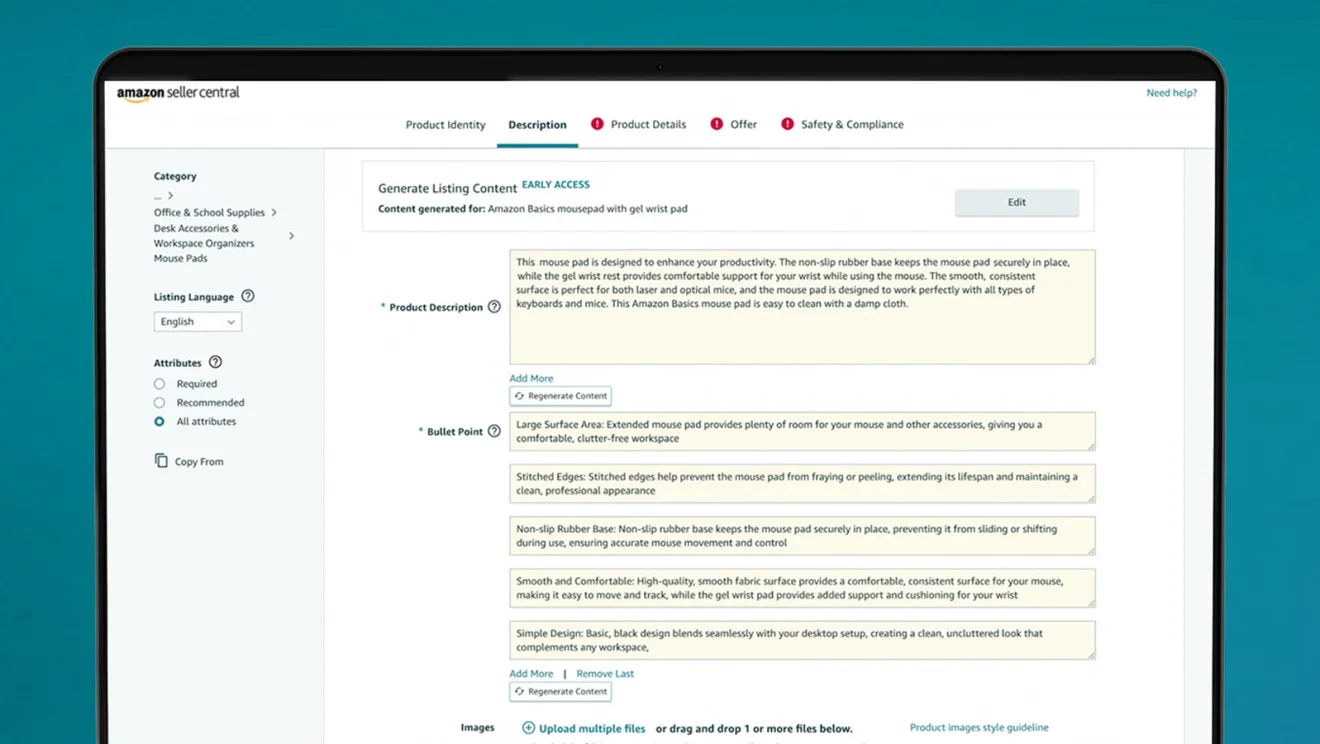Click Regenerate Content under the Product Description
The image size is (1320, 744).
pyautogui.click(x=560, y=396)
